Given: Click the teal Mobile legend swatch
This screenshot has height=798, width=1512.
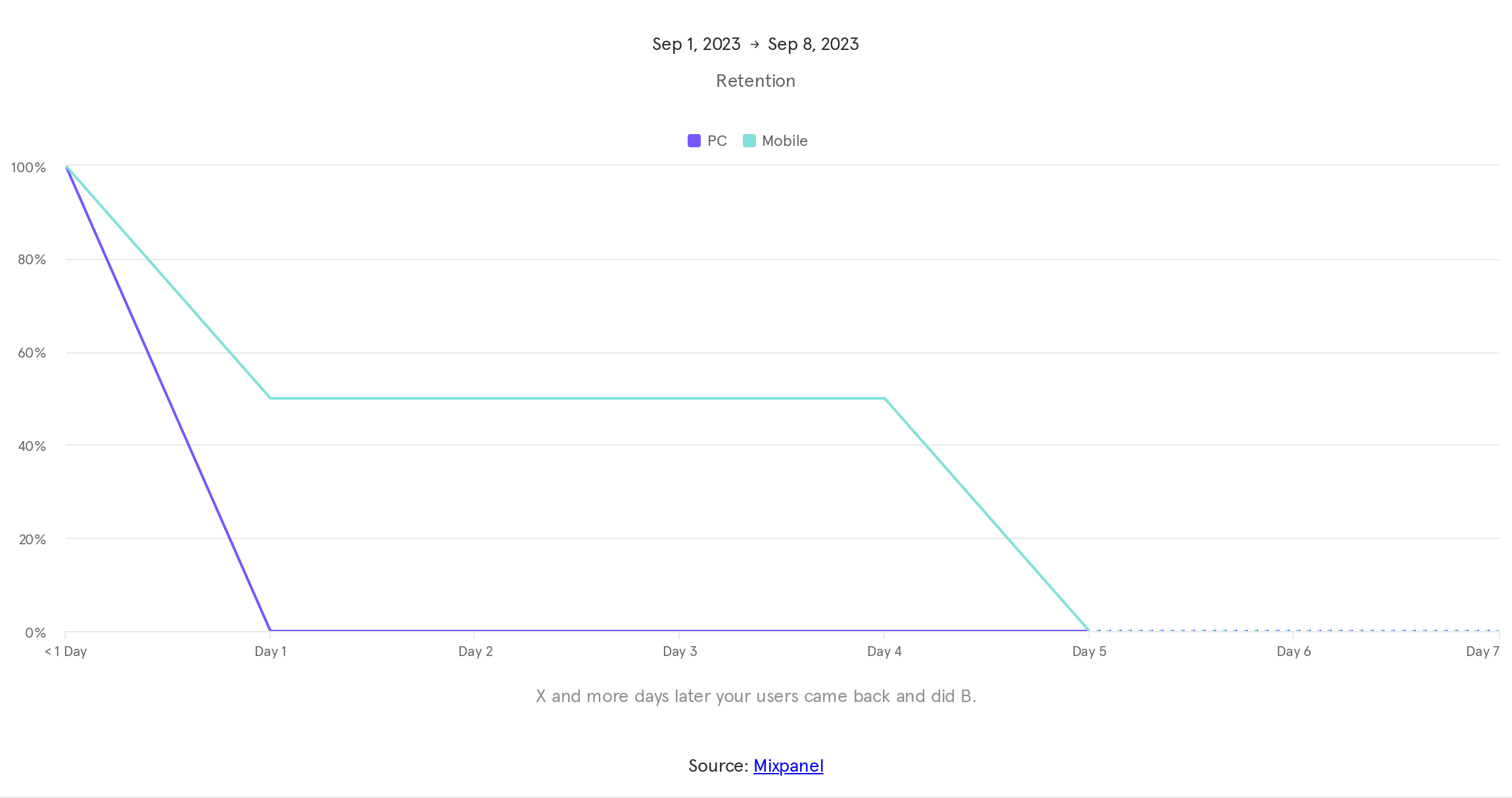Looking at the screenshot, I should coord(749,141).
